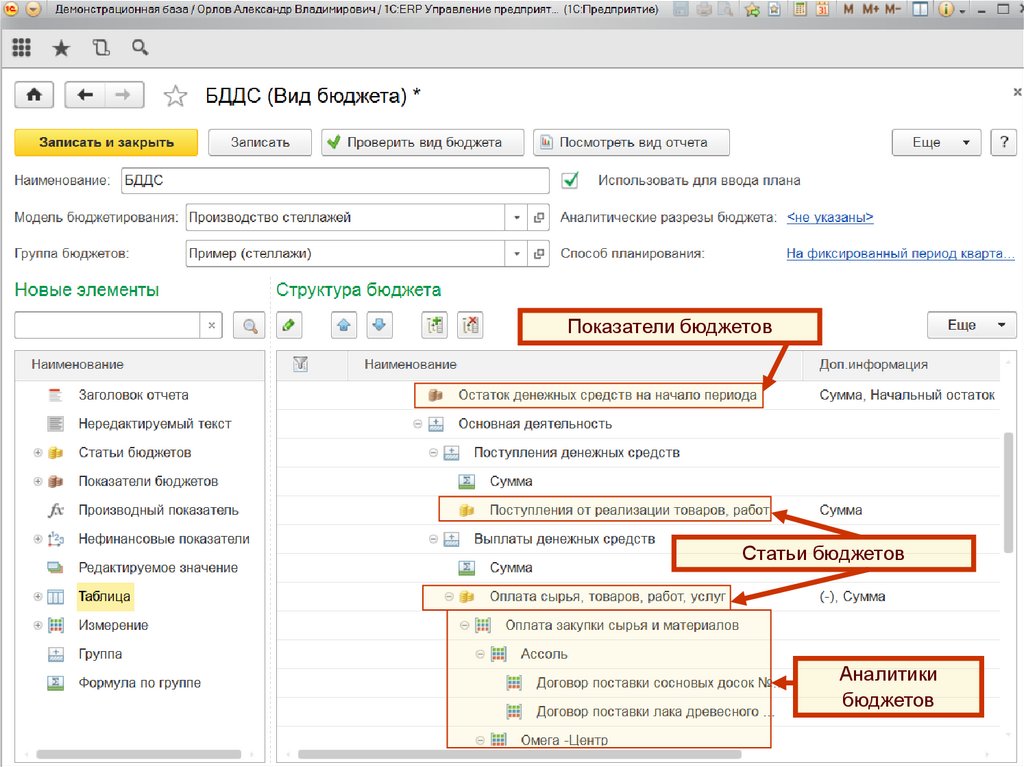The image size is (1024, 767).
Task: Expand the Измерение node
Action: (38, 625)
